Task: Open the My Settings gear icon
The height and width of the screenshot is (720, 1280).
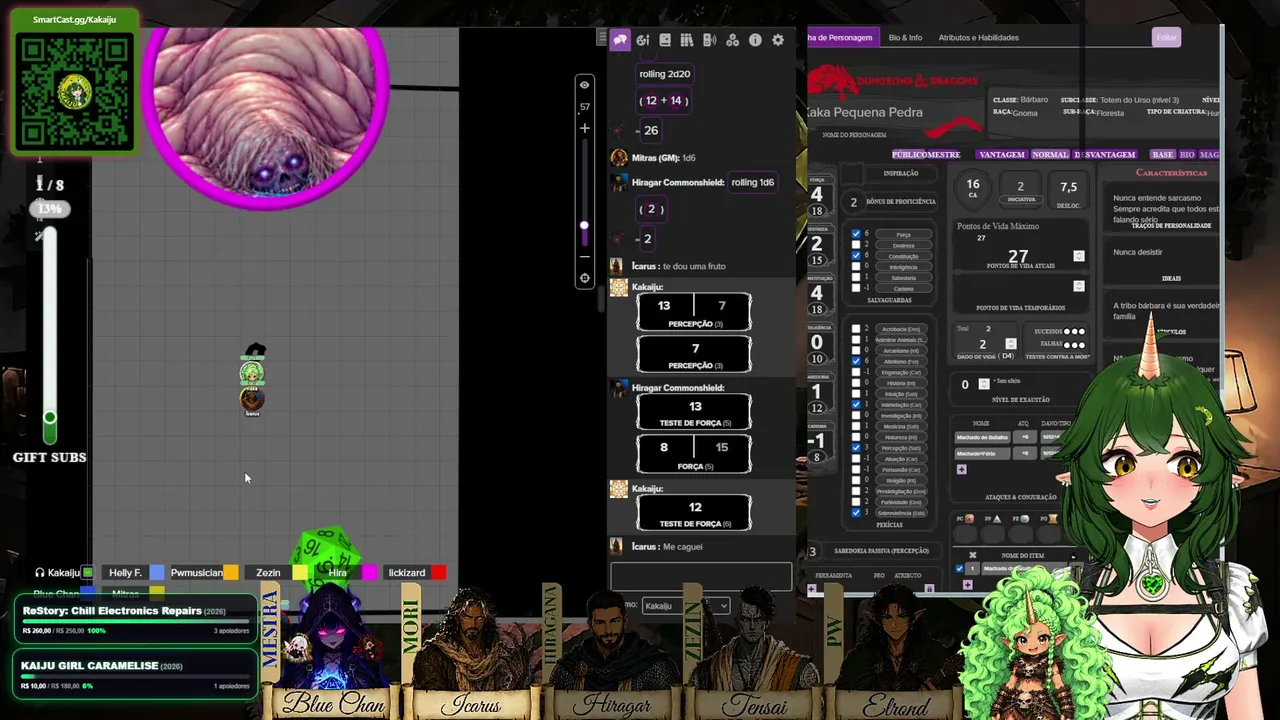Action: coord(778,40)
